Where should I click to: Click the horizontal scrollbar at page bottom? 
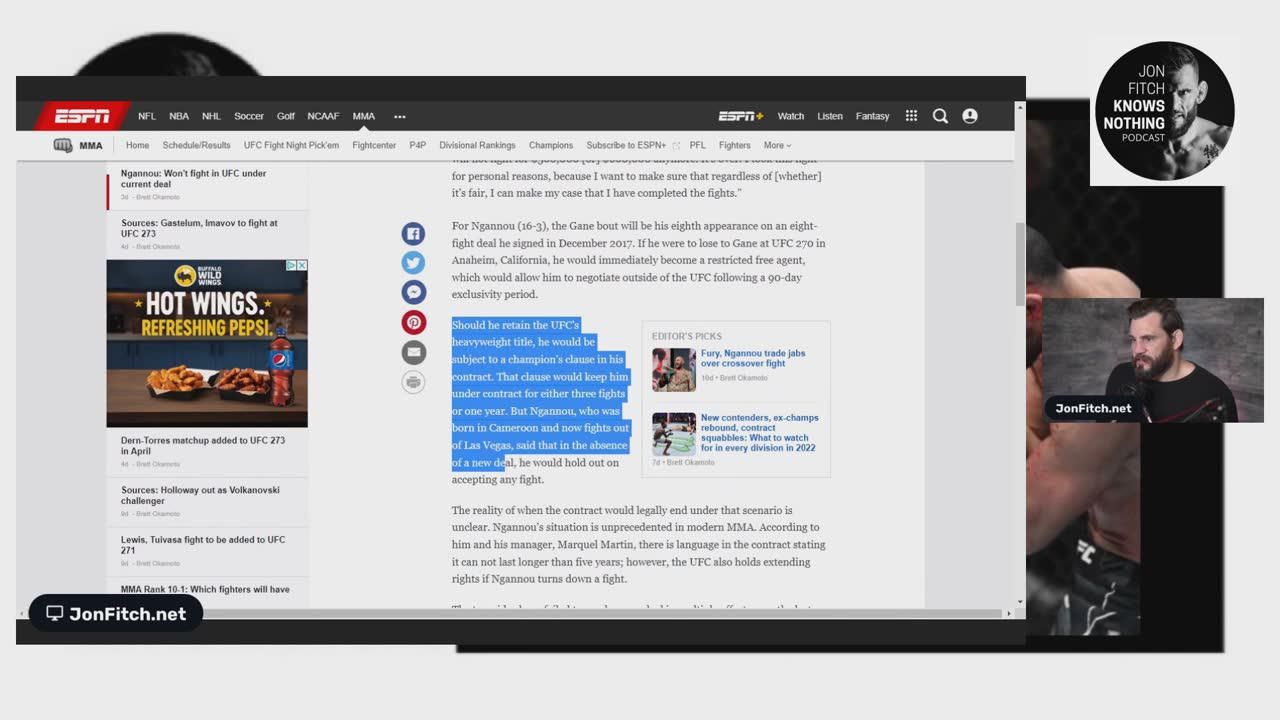(x=513, y=613)
